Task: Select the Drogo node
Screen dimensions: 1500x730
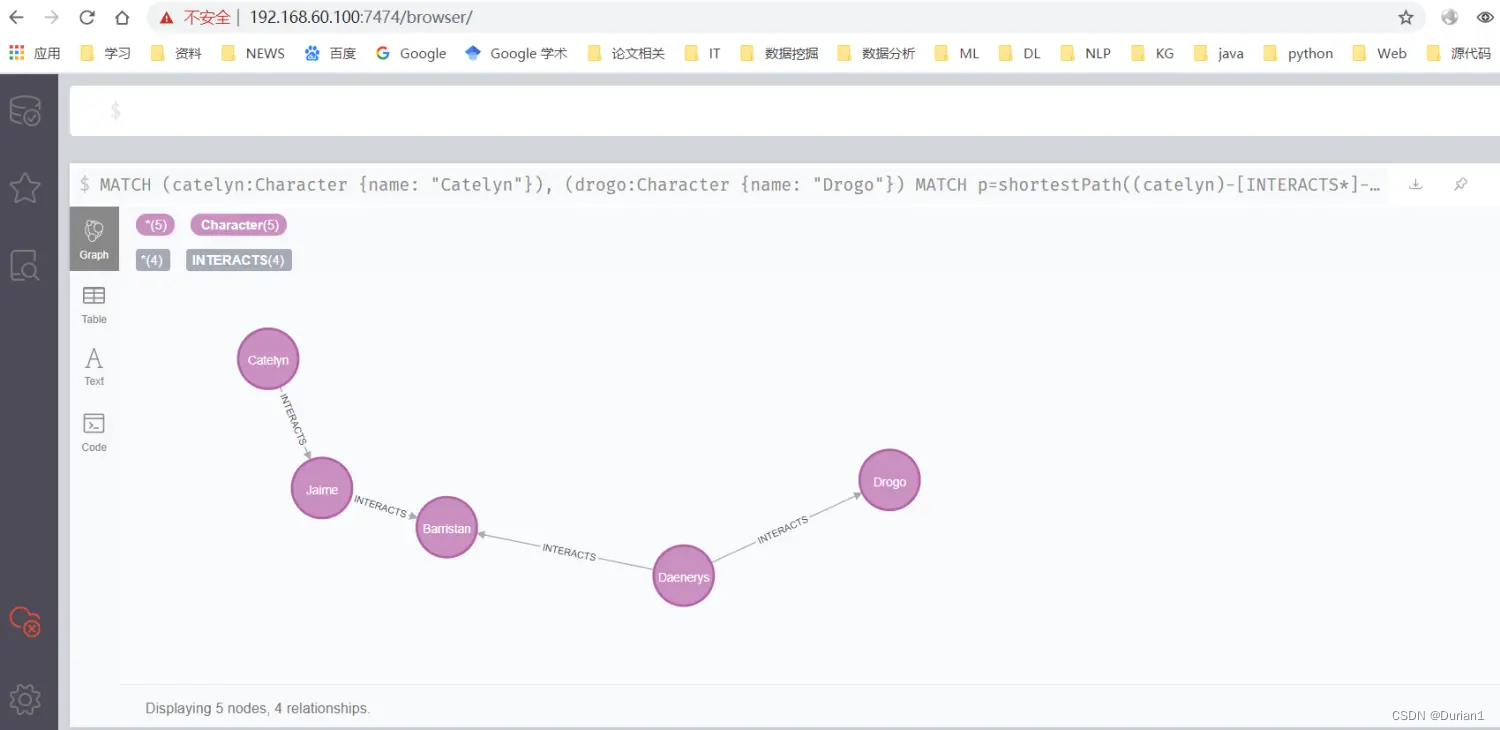Action: [x=889, y=481]
